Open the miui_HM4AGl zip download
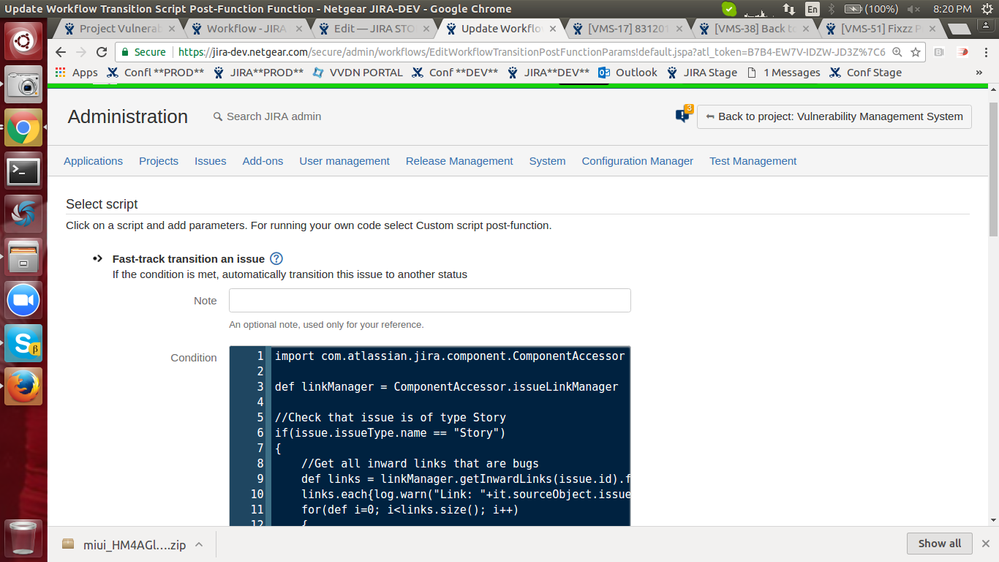The height and width of the screenshot is (562, 999). [125, 545]
